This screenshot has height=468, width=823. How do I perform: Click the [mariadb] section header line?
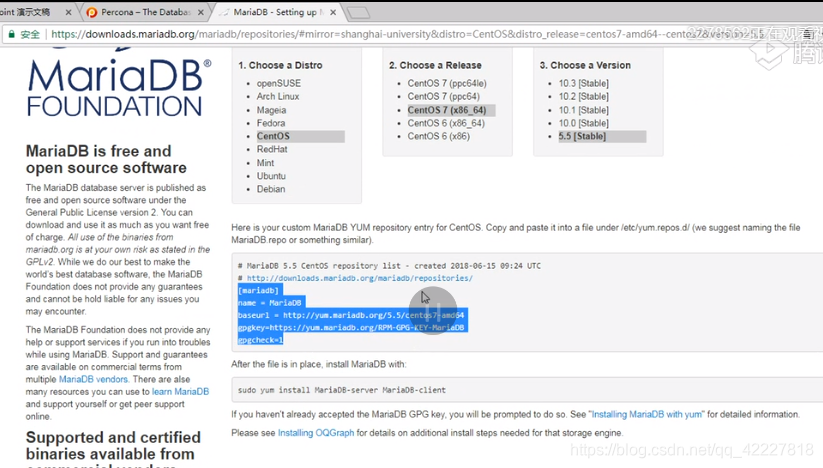point(258,291)
